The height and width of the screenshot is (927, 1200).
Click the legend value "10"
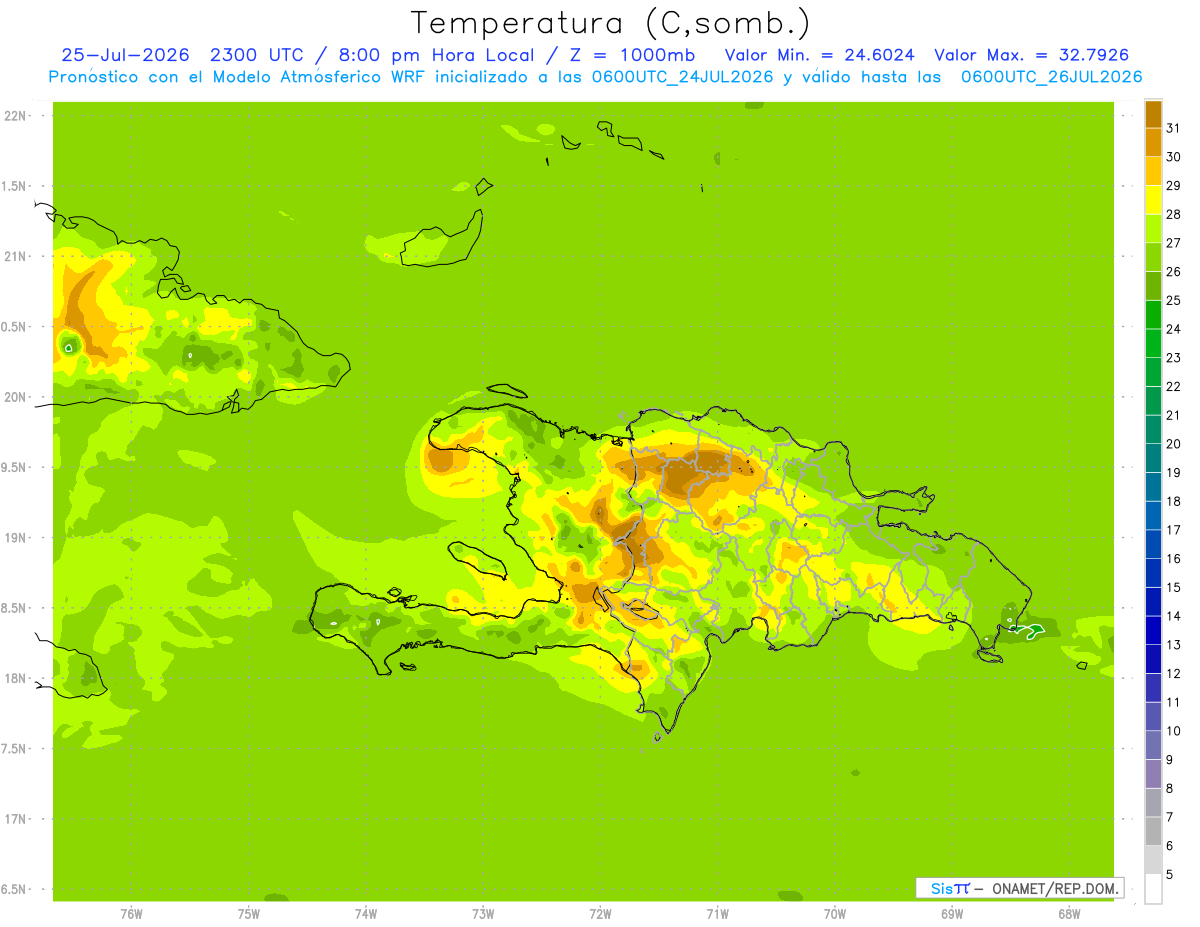[1173, 731]
